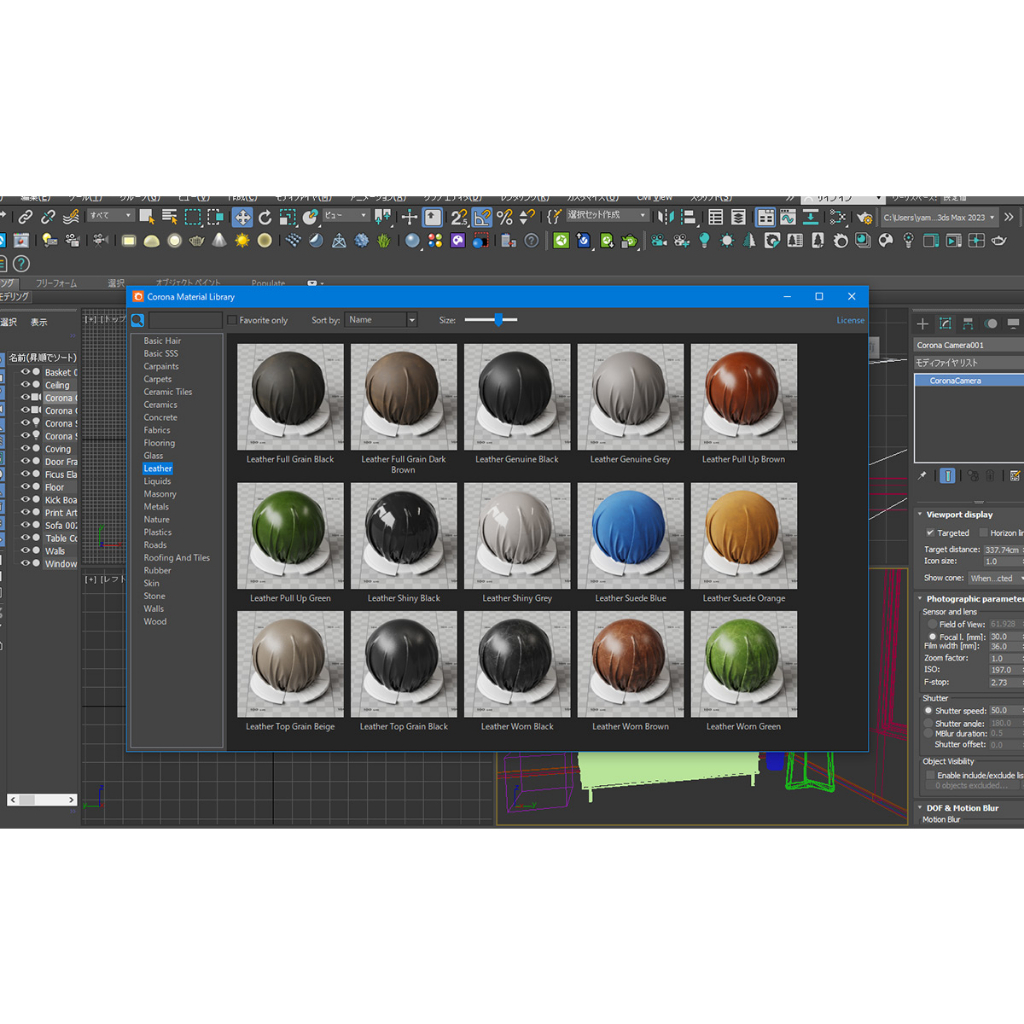Open the フリーフォーム ribbon tab
The width and height of the screenshot is (1024, 1024).
coord(56,283)
